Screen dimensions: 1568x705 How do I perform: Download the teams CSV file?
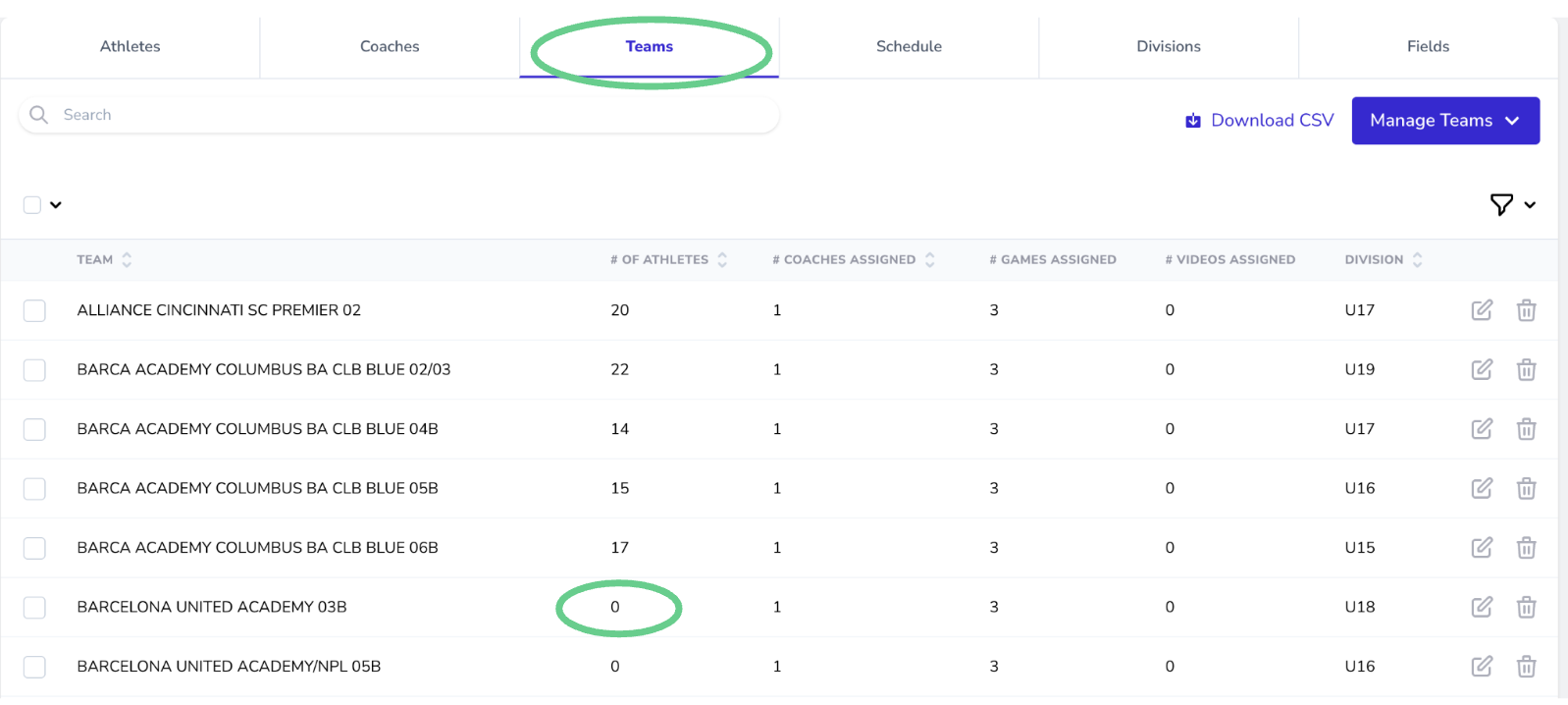(x=1260, y=121)
